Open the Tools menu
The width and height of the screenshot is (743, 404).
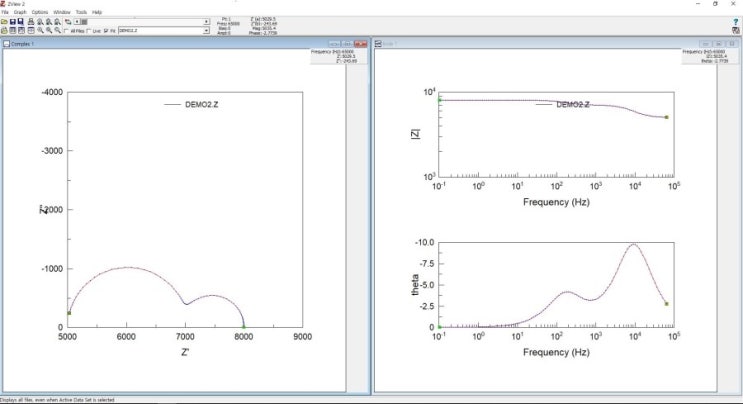tap(81, 12)
